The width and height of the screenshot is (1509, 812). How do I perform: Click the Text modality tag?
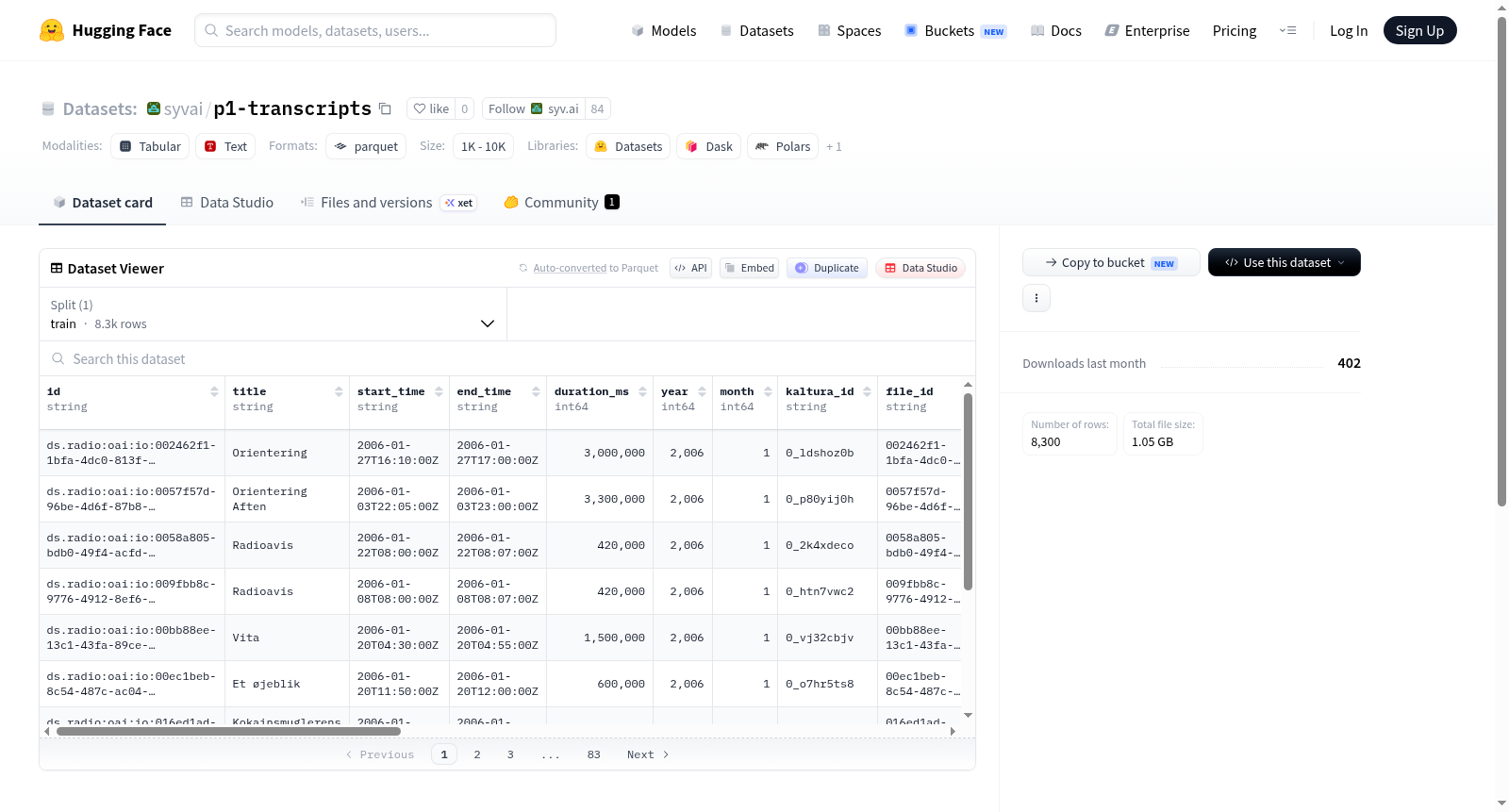click(225, 146)
